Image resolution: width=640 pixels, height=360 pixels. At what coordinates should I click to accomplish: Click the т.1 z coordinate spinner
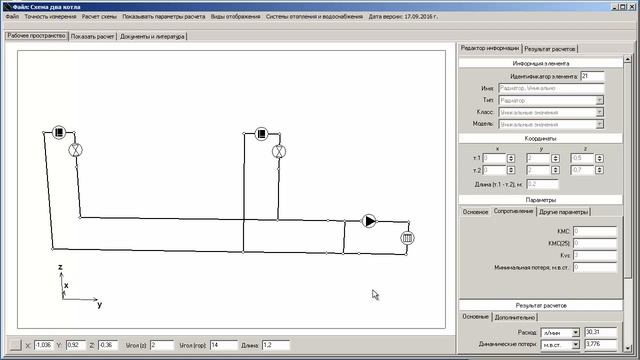tap(599, 158)
